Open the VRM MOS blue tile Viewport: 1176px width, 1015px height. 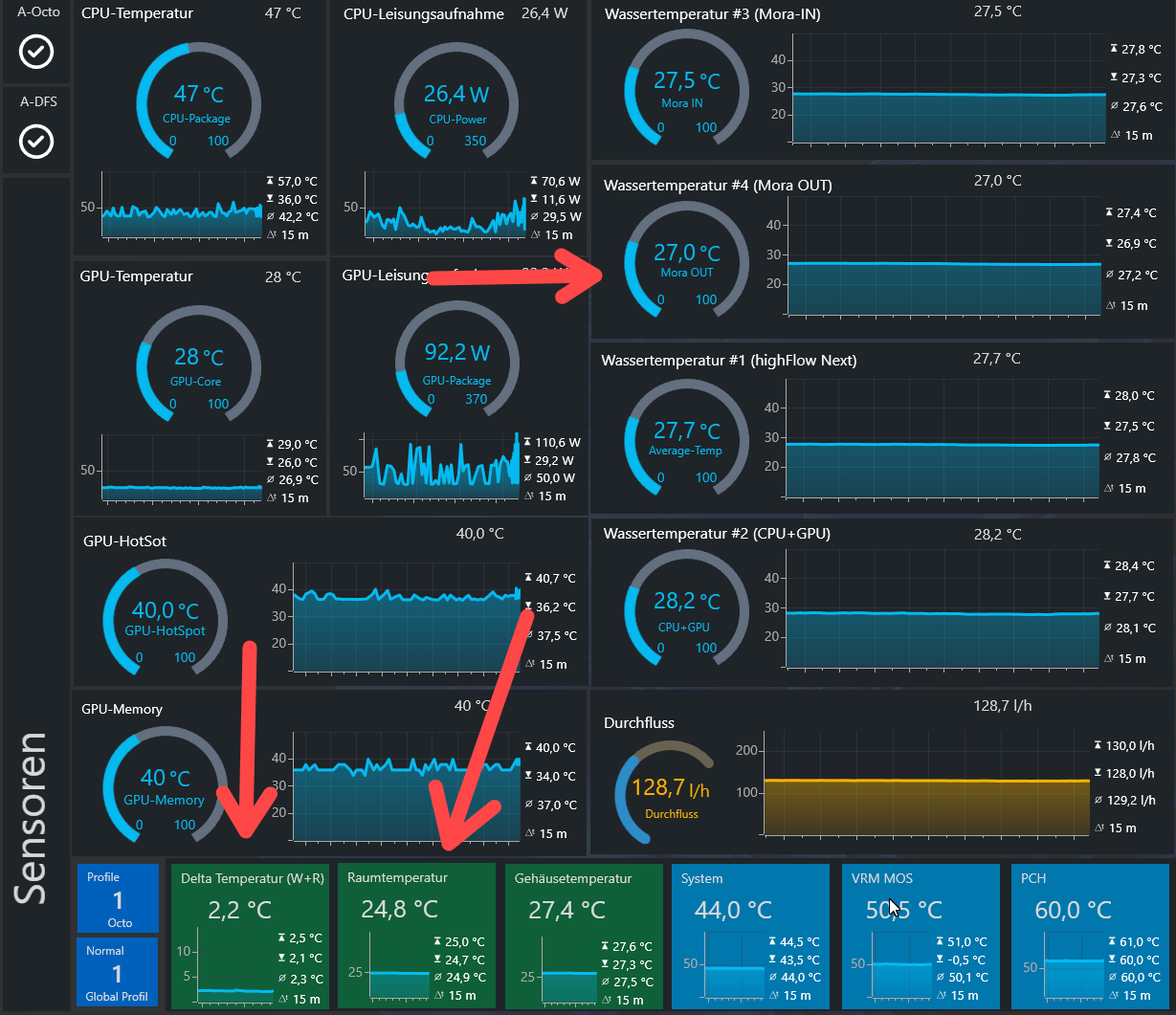click(921, 936)
